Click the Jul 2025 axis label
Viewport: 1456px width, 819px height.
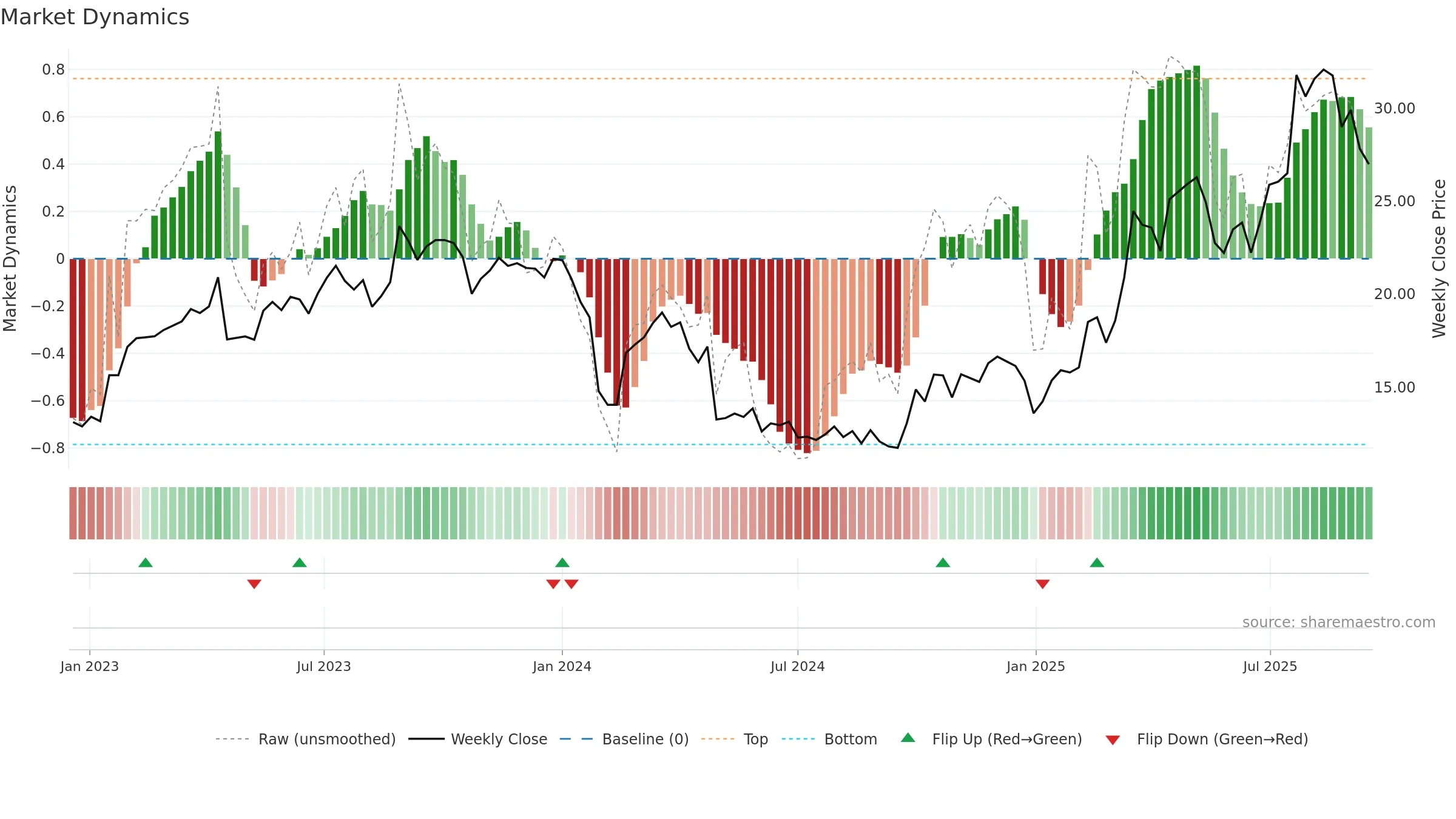coord(1270,666)
